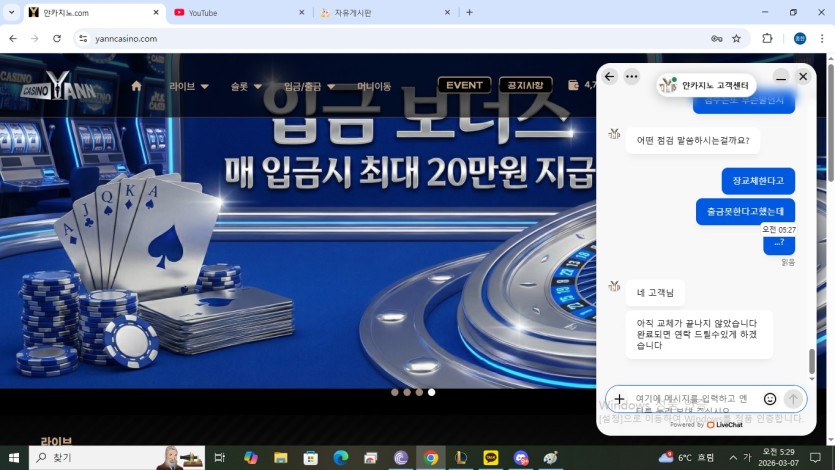The width and height of the screenshot is (835, 470).
Task: Click the '아직 교체가 끝나지 않았습니다' message
Action: coord(699,334)
